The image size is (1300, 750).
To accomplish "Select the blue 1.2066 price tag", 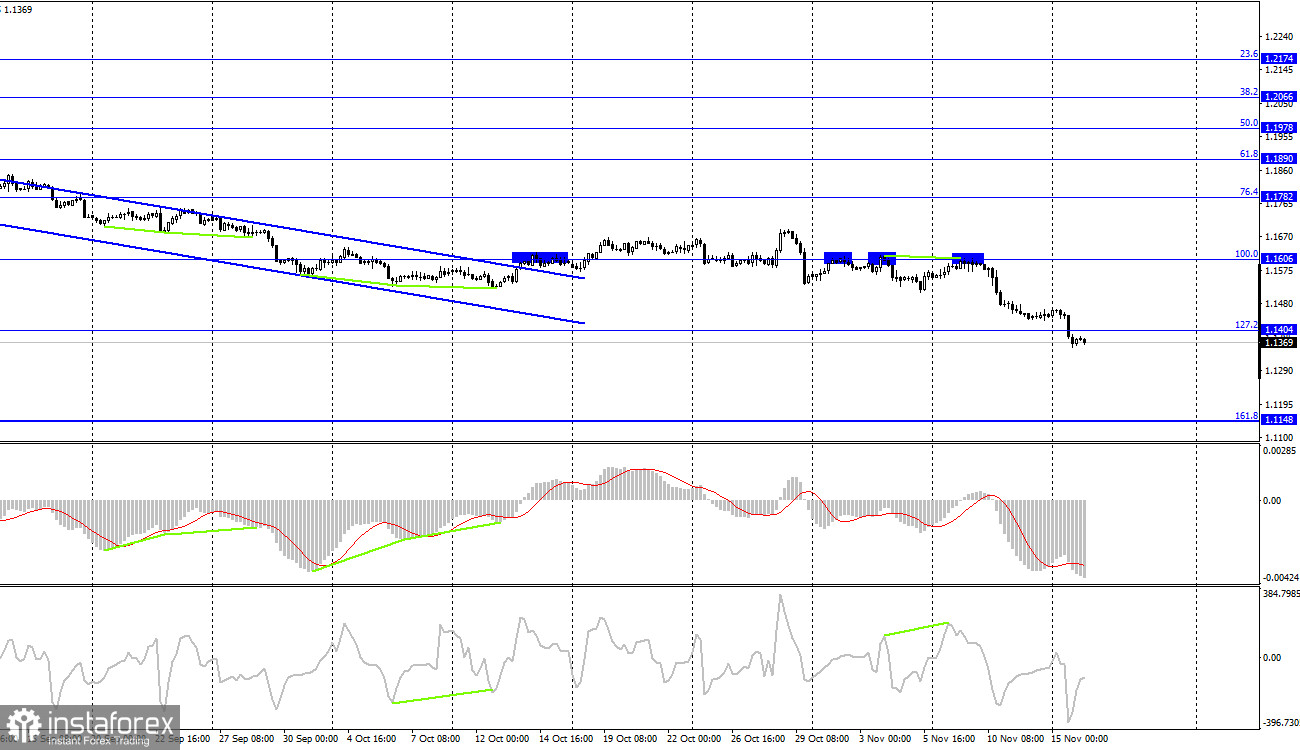I will click(1280, 97).
